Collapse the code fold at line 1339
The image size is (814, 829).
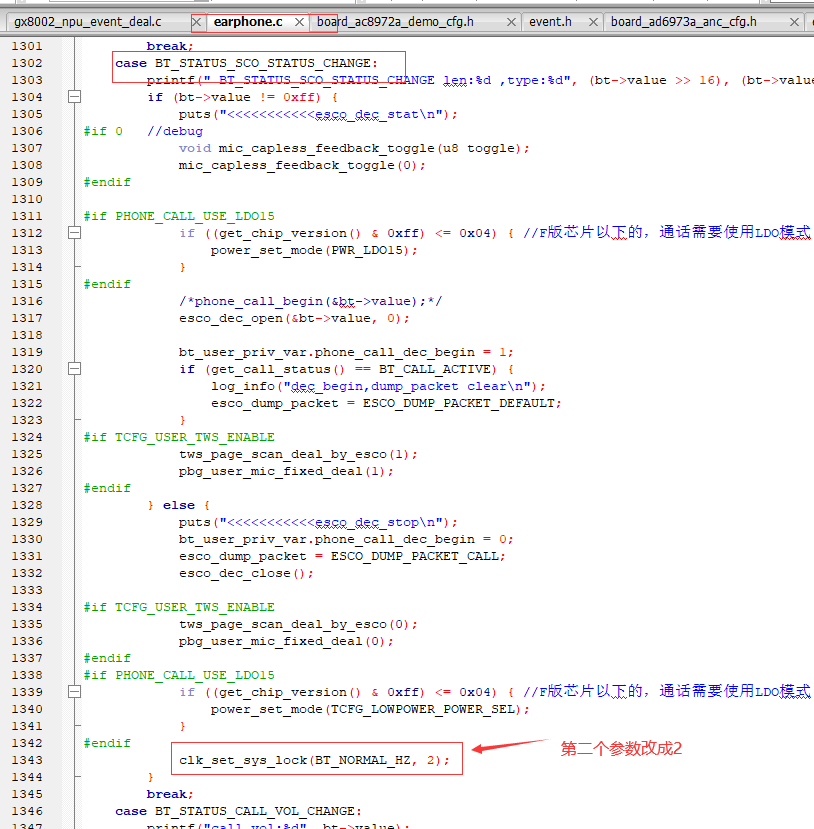[x=75, y=692]
